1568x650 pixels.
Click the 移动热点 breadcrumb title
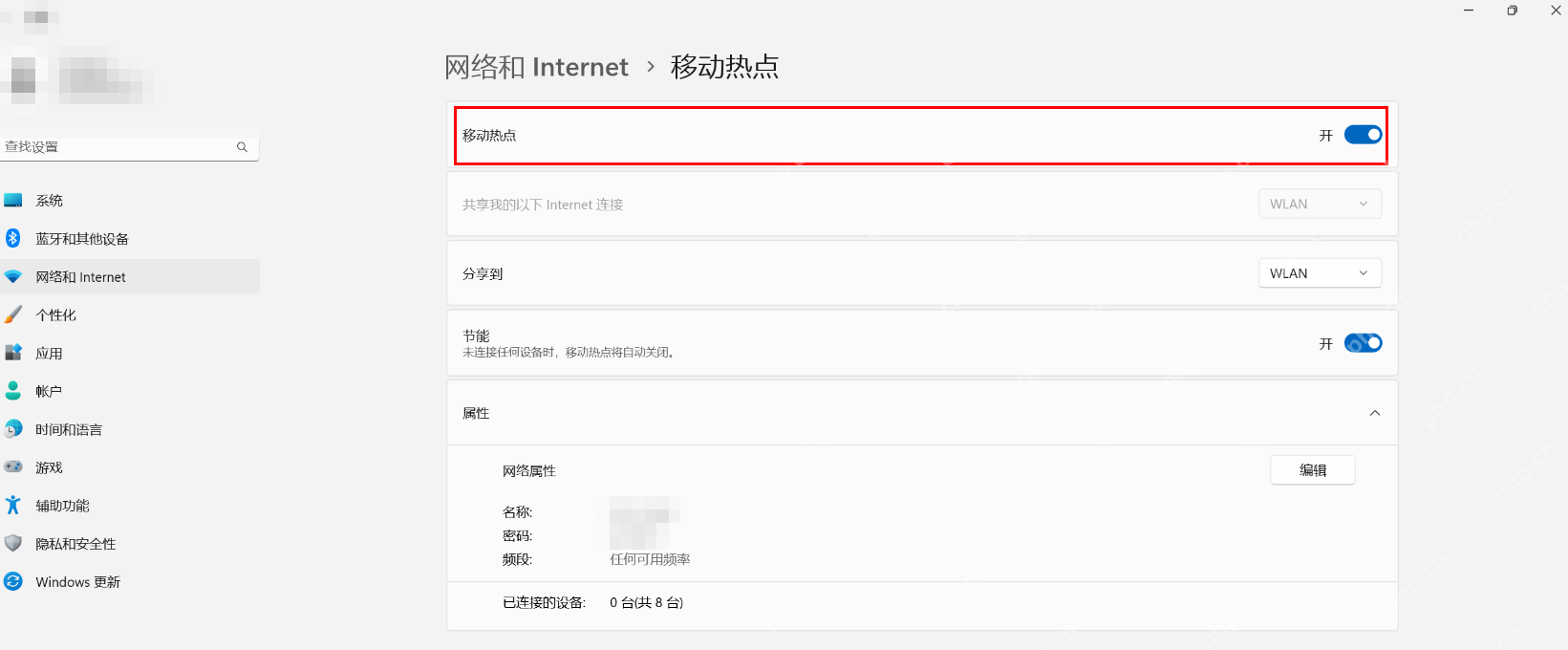[724, 67]
